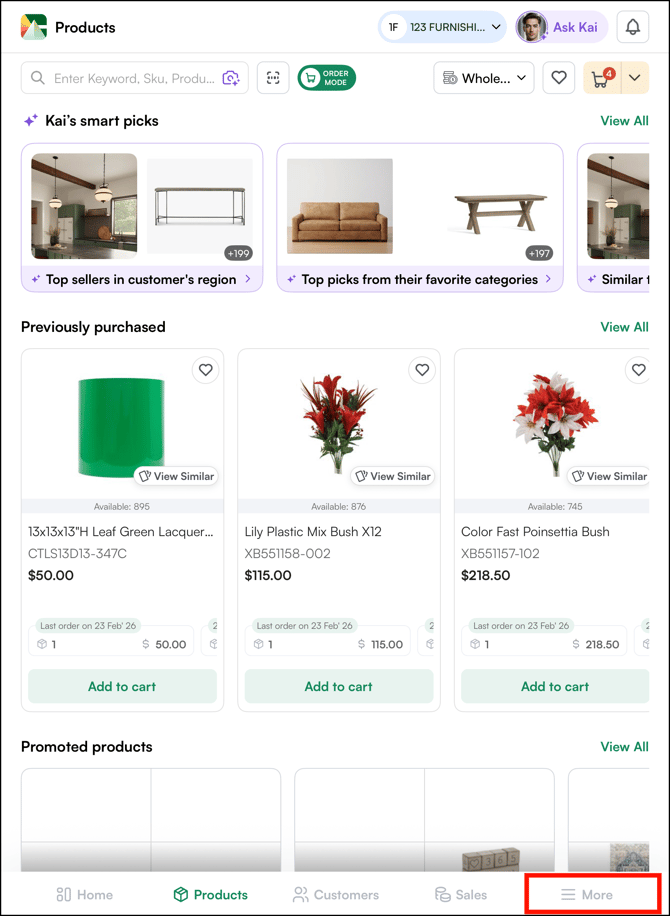Open Top sellers in customer's region
670x916 pixels.
(x=142, y=280)
